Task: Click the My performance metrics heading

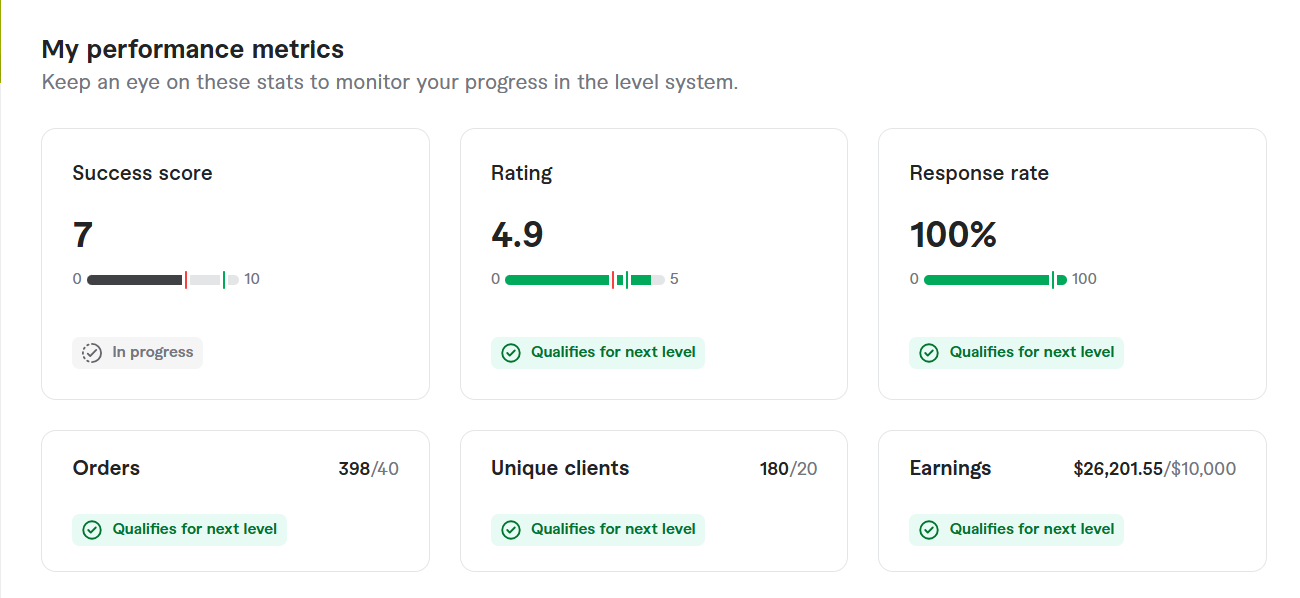Action: click(x=193, y=49)
